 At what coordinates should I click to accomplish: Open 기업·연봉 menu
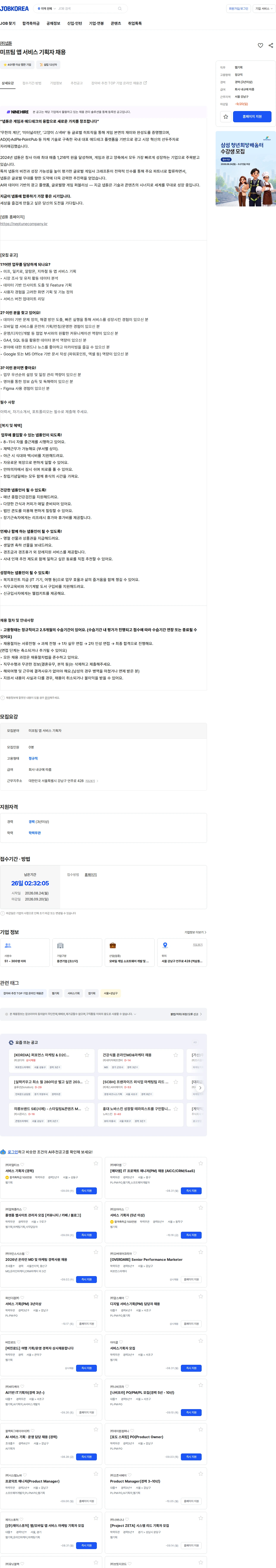96,23
